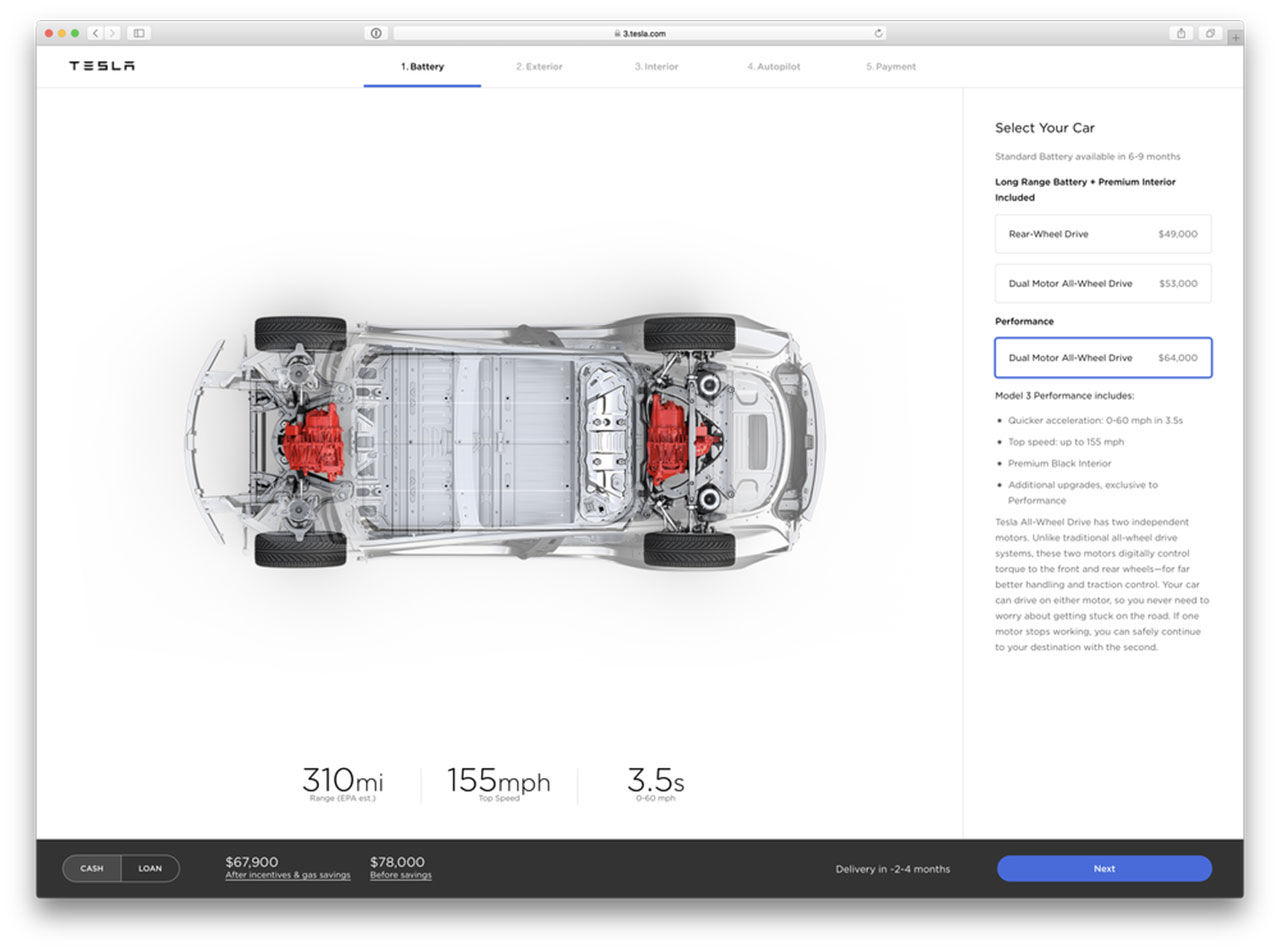Click the "Top speed: up to 155 mph" bullet
Viewport: 1280px width, 950px height.
tap(1066, 442)
